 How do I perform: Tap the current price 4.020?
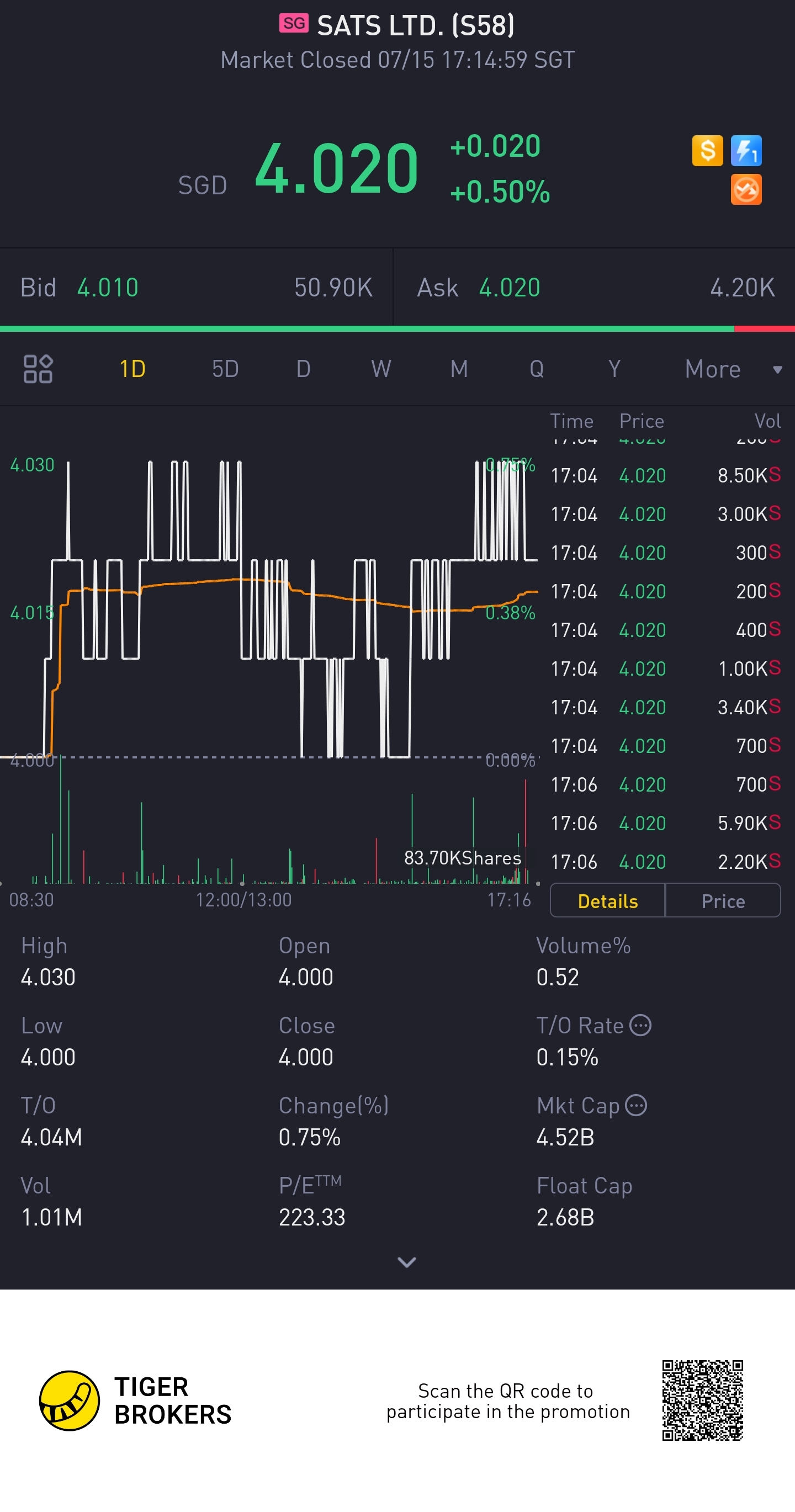337,169
